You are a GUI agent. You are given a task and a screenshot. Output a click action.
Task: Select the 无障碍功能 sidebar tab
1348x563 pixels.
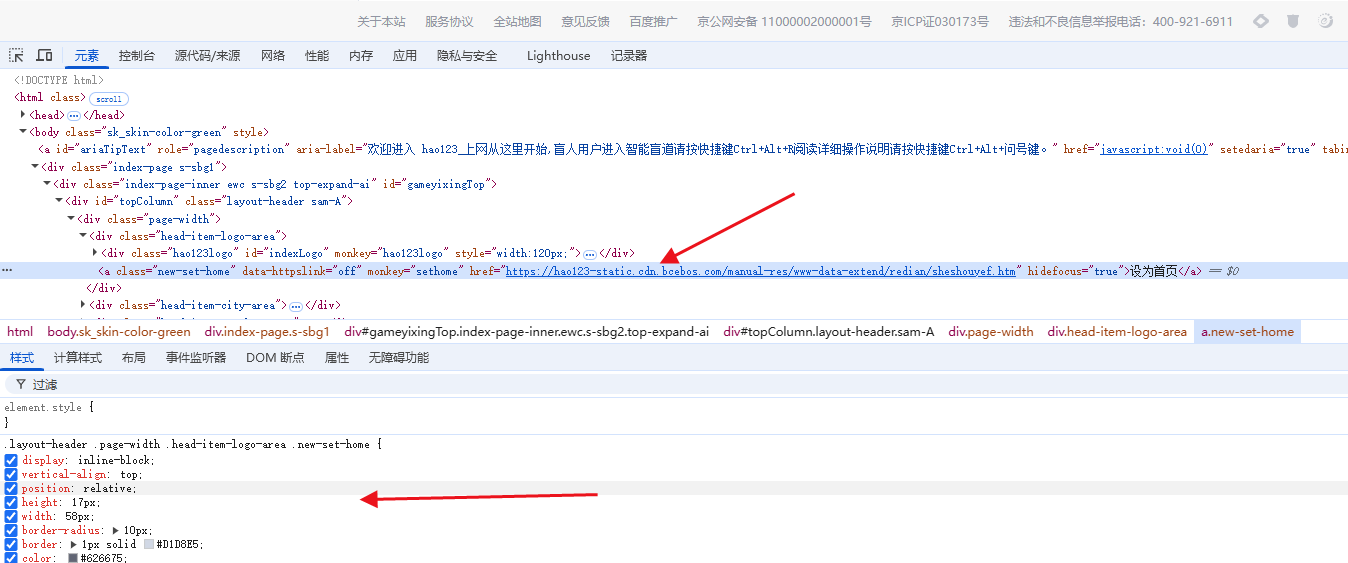pyautogui.click(x=399, y=358)
